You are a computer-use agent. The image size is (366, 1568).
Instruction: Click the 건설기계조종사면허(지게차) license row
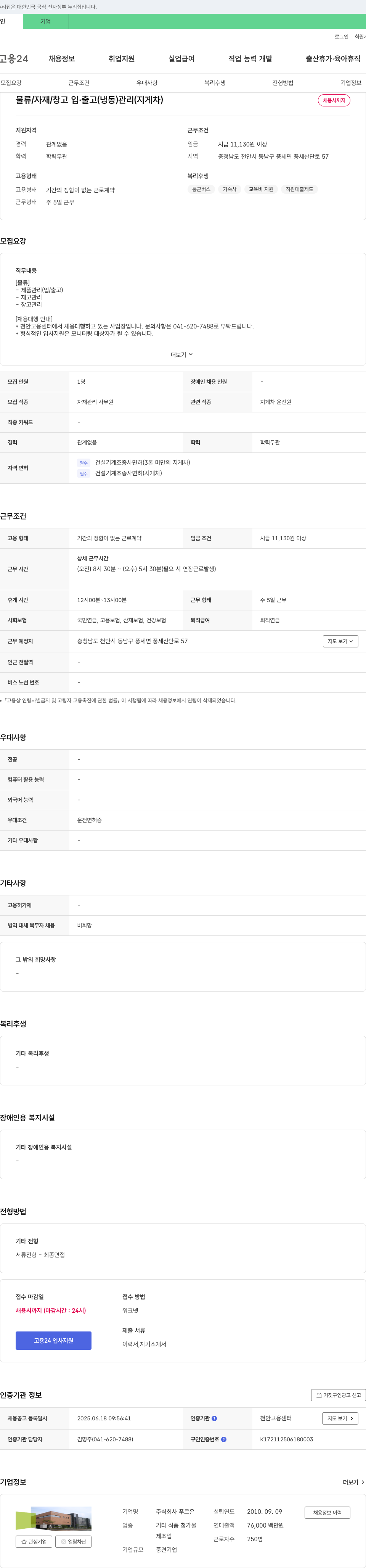pyautogui.click(x=128, y=473)
